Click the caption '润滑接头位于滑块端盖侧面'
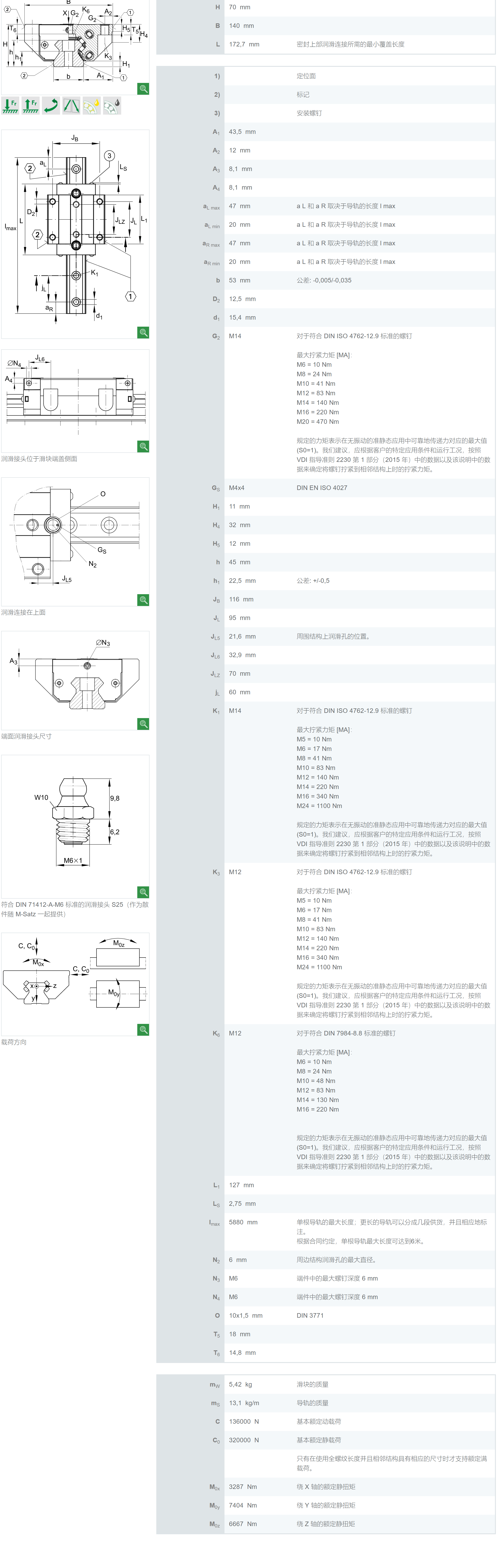 click(39, 459)
